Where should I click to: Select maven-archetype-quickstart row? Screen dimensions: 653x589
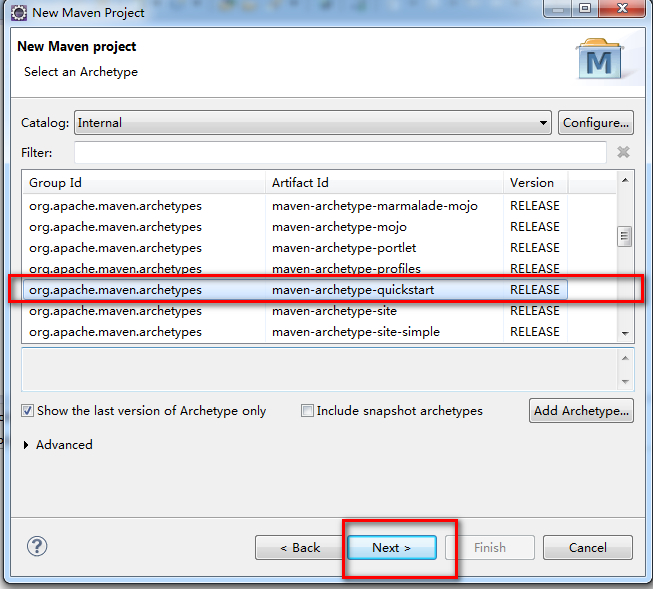tap(295, 290)
